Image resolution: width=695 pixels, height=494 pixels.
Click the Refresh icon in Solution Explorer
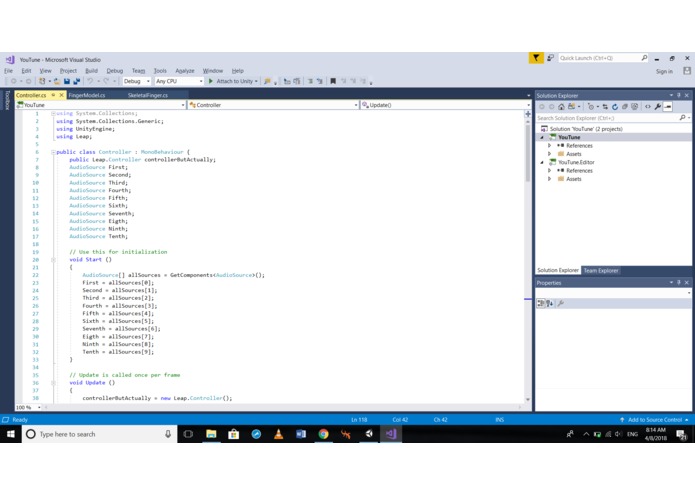click(x=615, y=107)
